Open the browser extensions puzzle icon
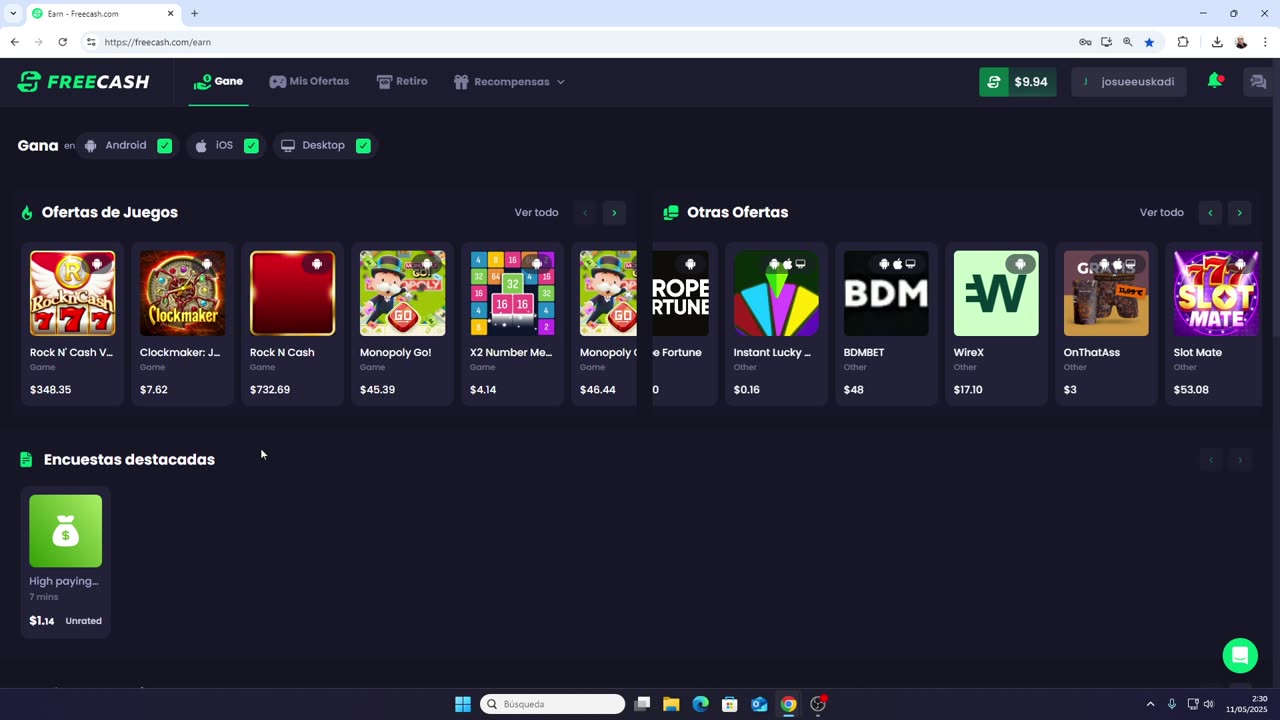 point(1183,42)
